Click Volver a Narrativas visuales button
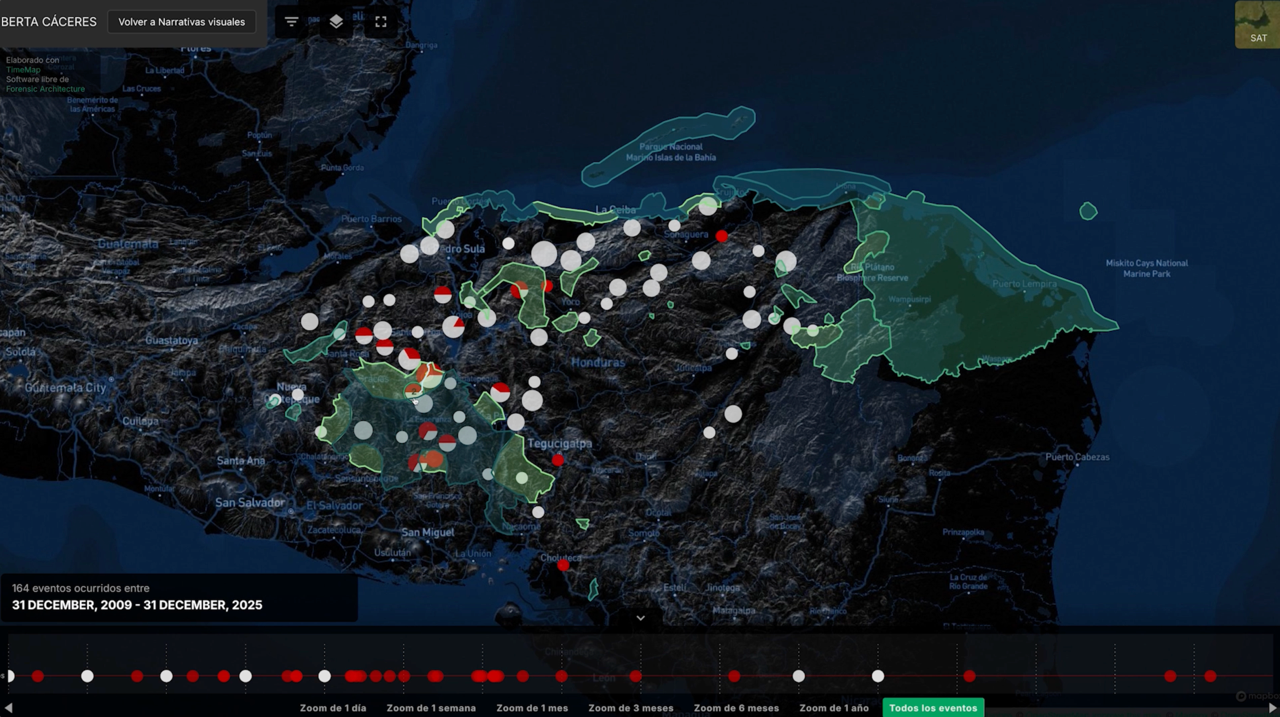1280x717 pixels. (182, 22)
